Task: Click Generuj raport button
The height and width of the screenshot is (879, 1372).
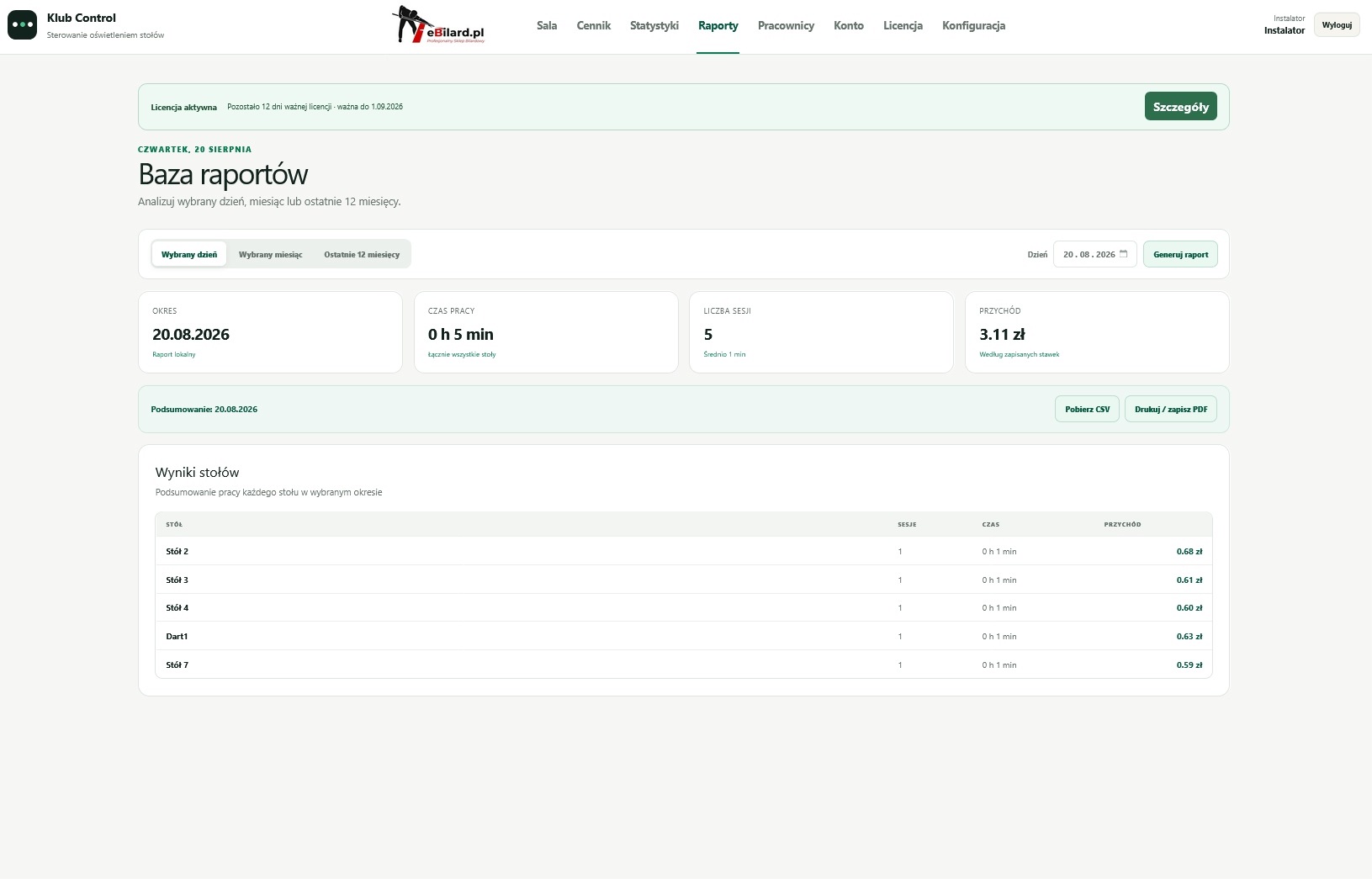Action: click(x=1180, y=254)
